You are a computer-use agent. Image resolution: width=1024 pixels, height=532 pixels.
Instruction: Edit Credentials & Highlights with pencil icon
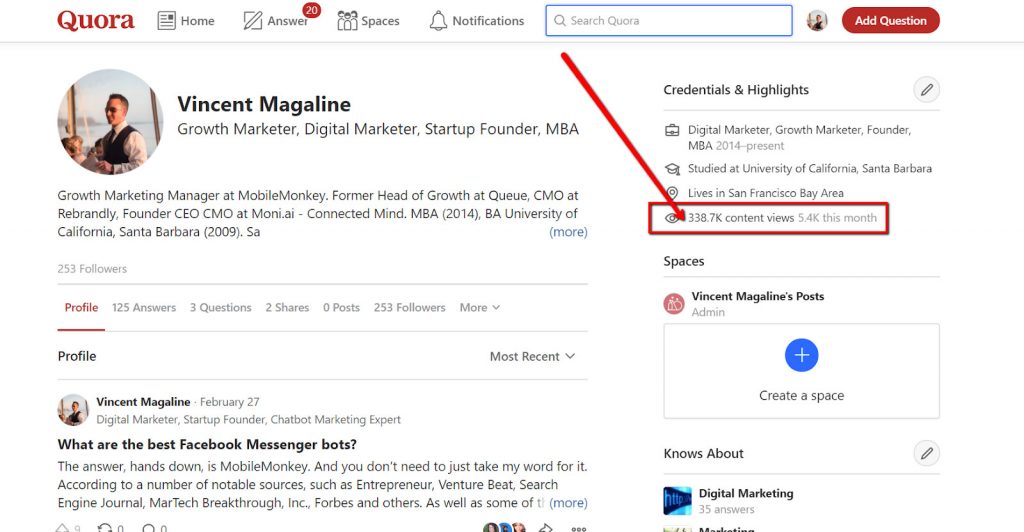[926, 90]
